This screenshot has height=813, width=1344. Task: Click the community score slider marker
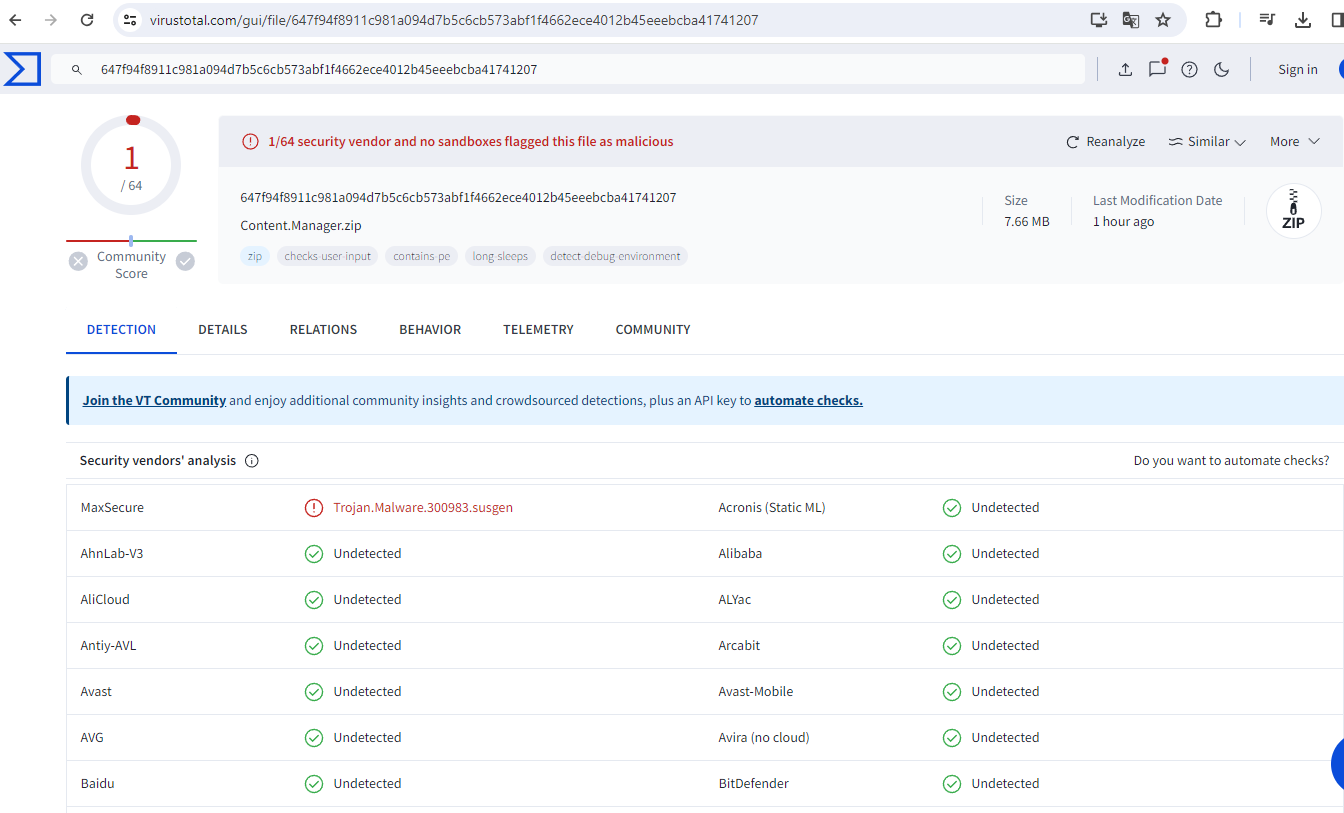pyautogui.click(x=131, y=240)
